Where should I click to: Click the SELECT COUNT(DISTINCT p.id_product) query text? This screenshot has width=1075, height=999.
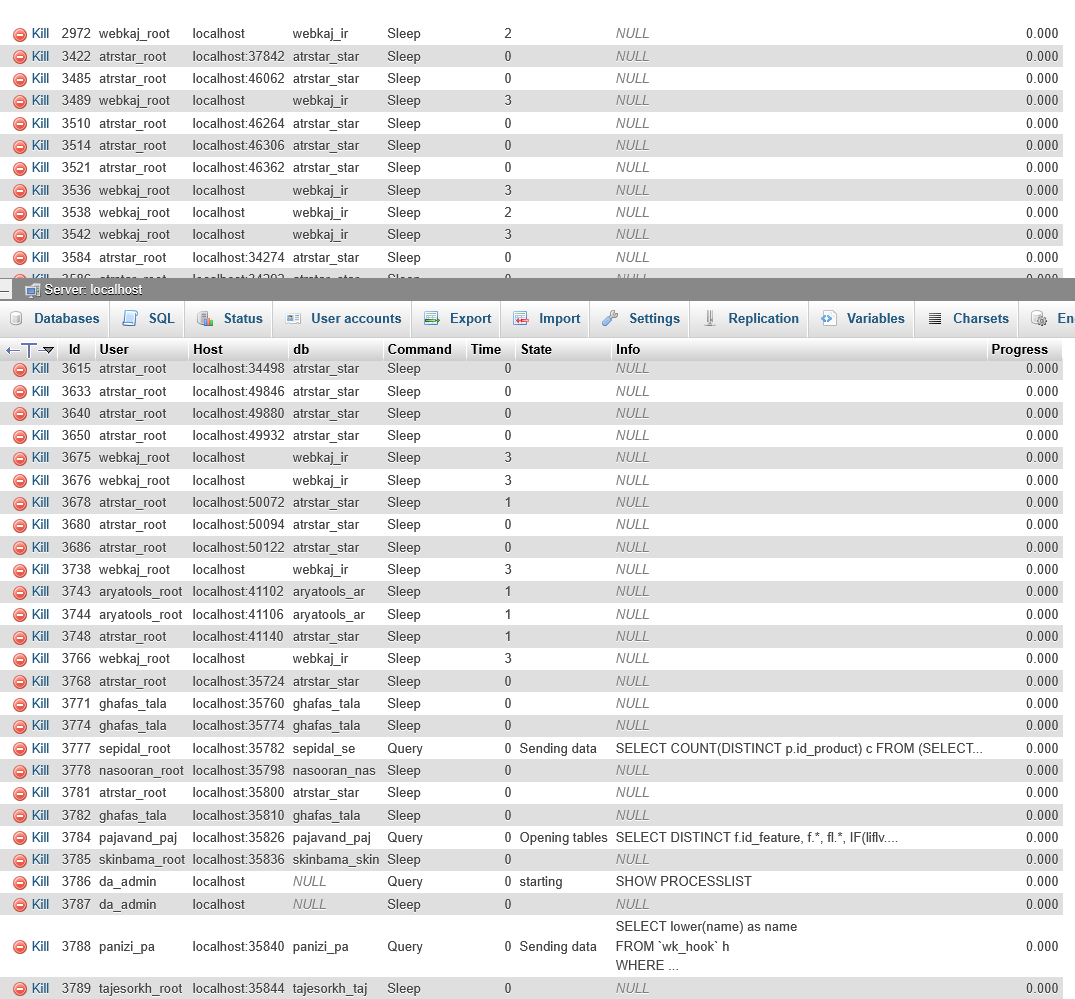tap(799, 748)
